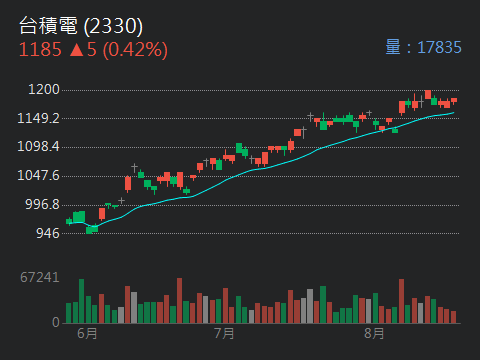Click the 0 volume axis label

coord(56,322)
